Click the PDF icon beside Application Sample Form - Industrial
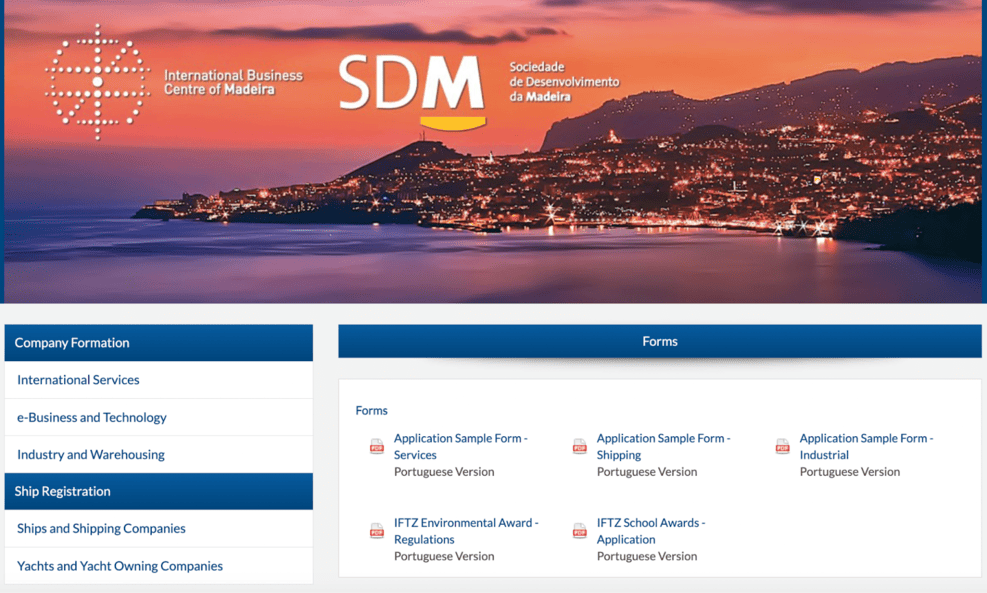987x593 pixels. (x=783, y=447)
